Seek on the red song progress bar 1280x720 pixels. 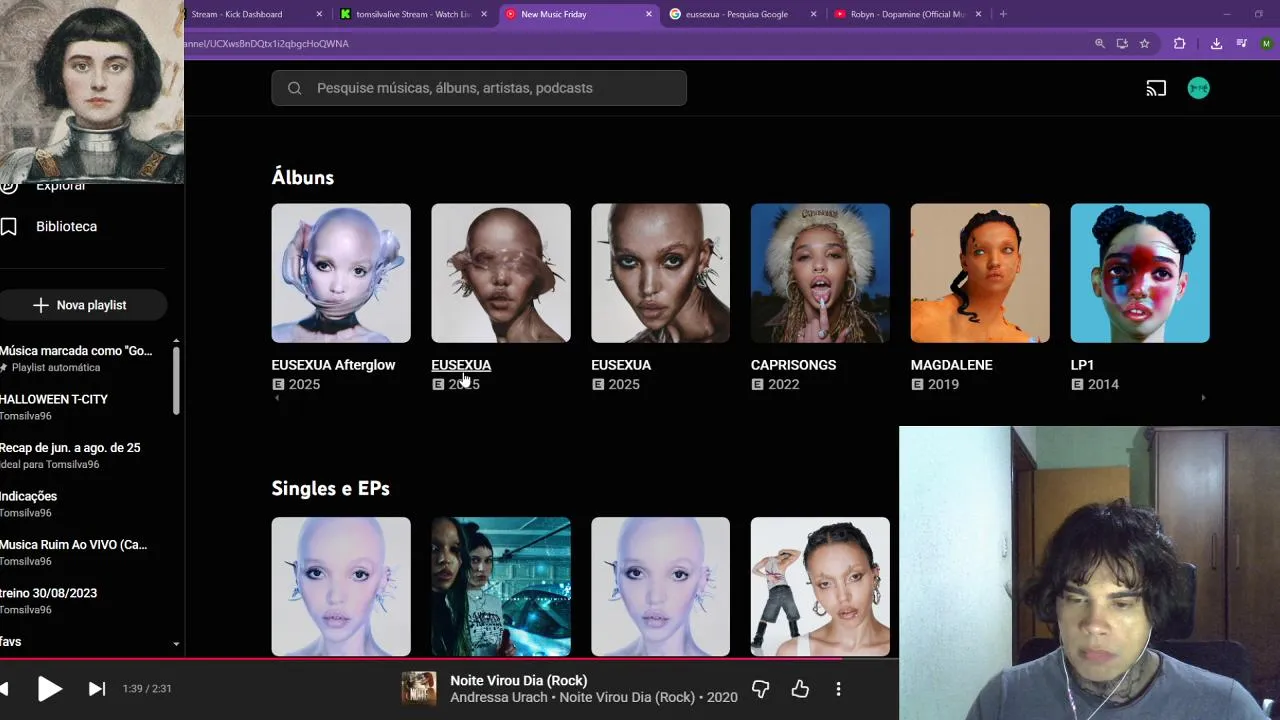420,659
